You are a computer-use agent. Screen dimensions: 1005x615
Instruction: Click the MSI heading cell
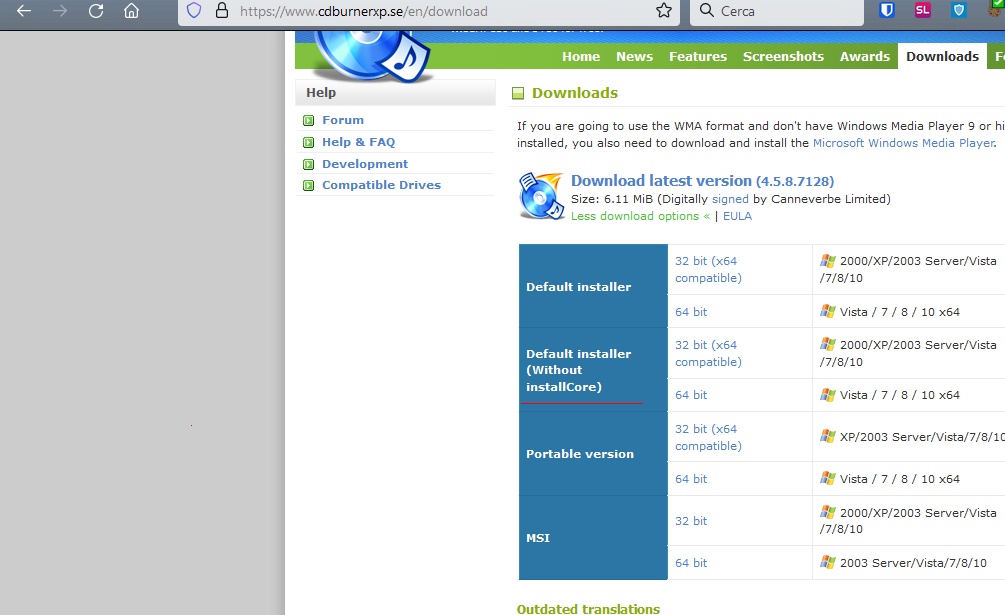tap(593, 537)
